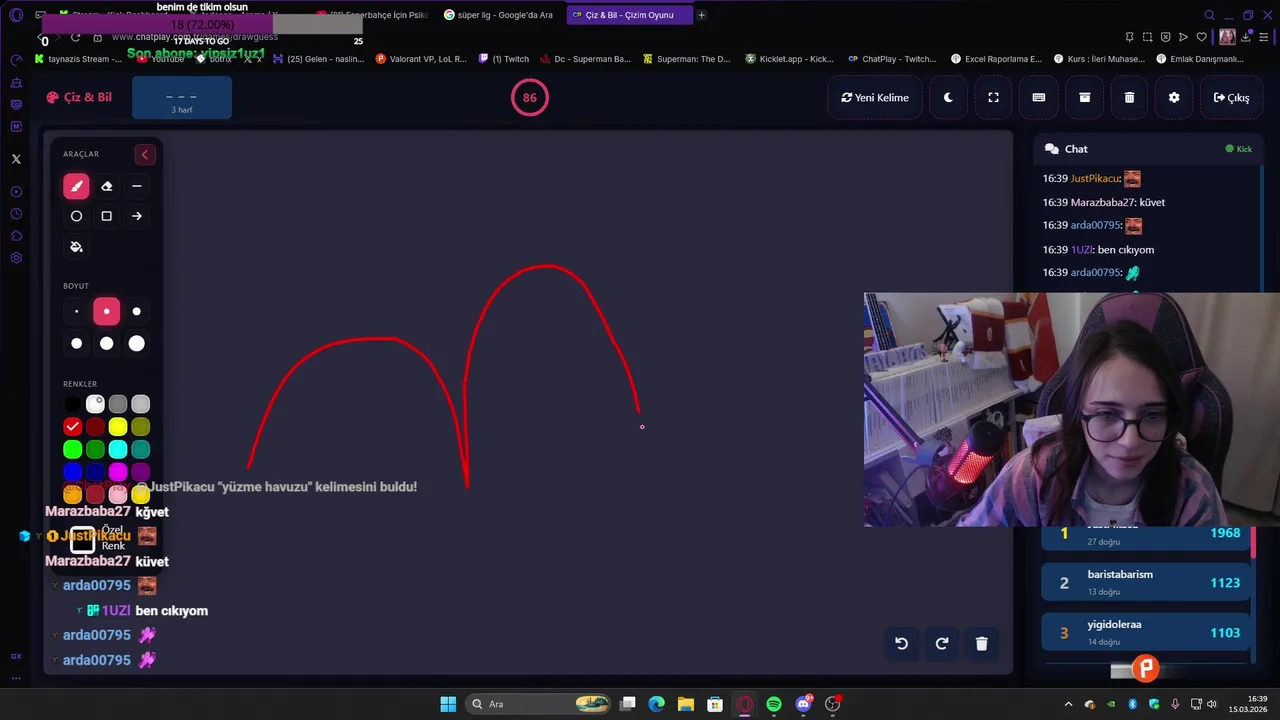Pick the bright yellow color swatch
Screen dimensions: 1280x720
(118, 427)
